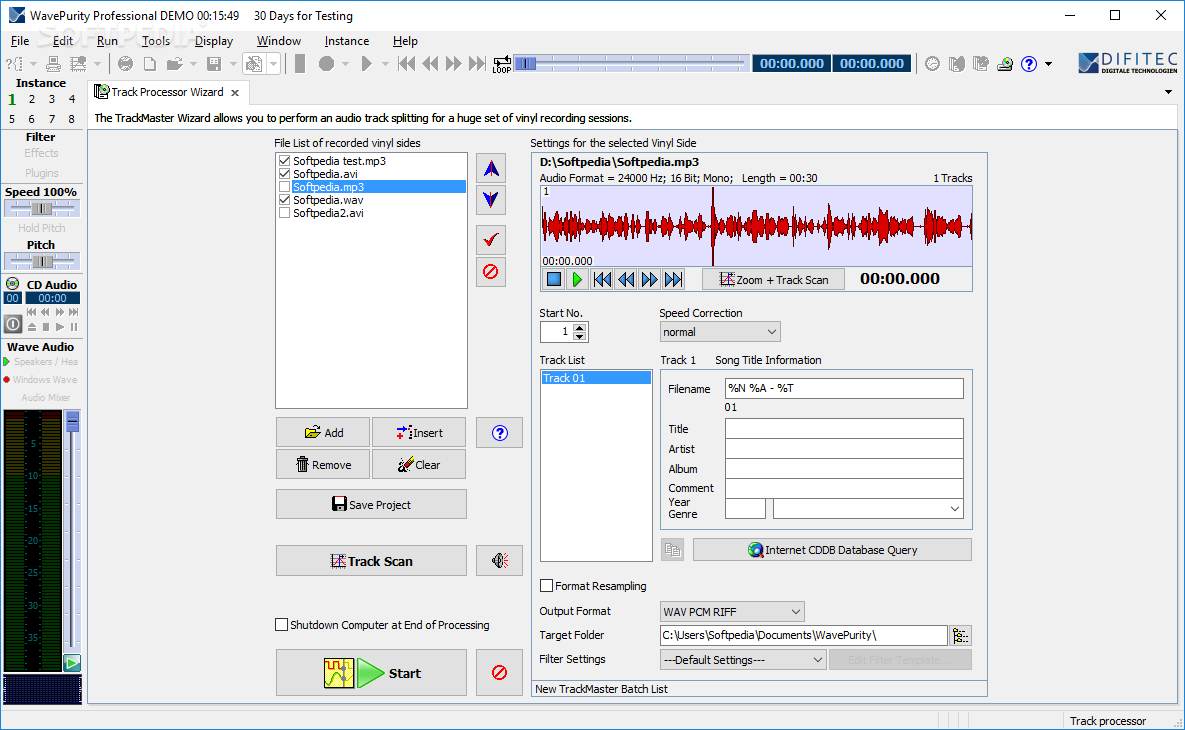Click Internet CDDB Database Query button
This screenshot has height=730, width=1185.
(832, 550)
